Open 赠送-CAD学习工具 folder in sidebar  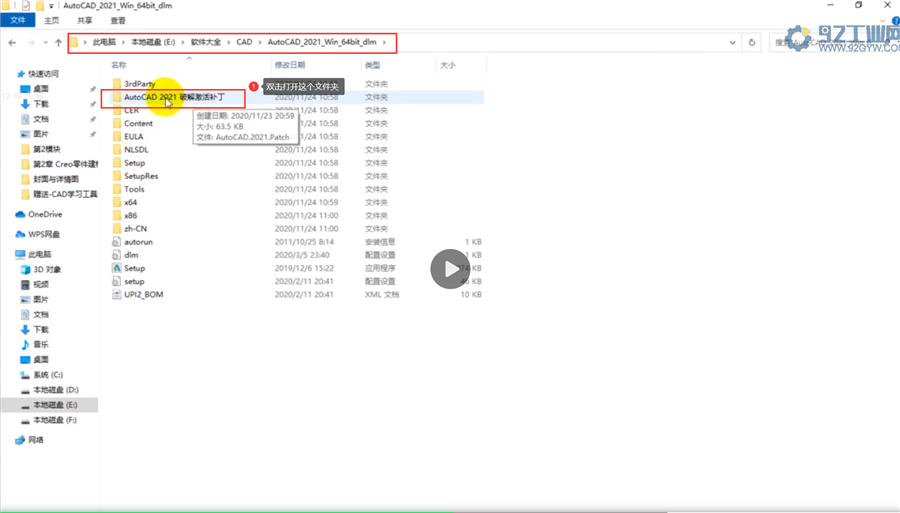pyautogui.click(x=65, y=194)
